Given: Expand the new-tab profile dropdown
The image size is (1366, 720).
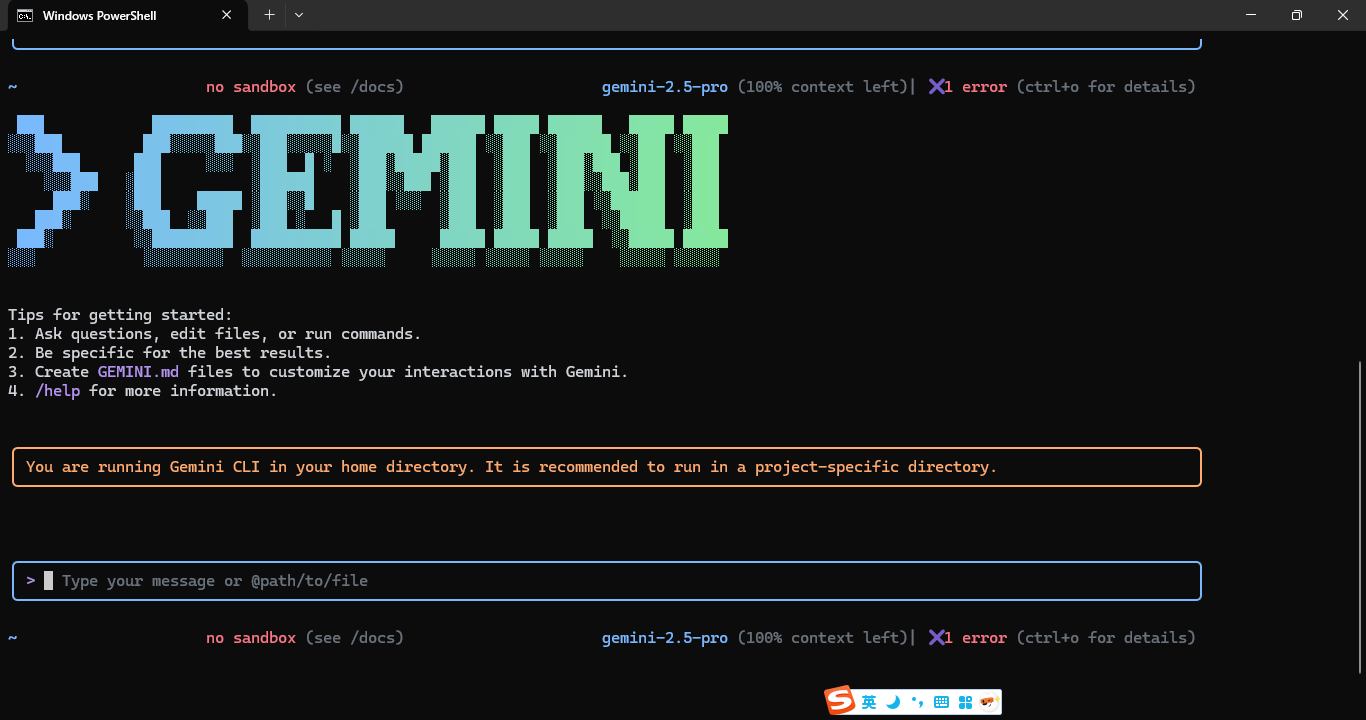Looking at the screenshot, I should click(299, 15).
